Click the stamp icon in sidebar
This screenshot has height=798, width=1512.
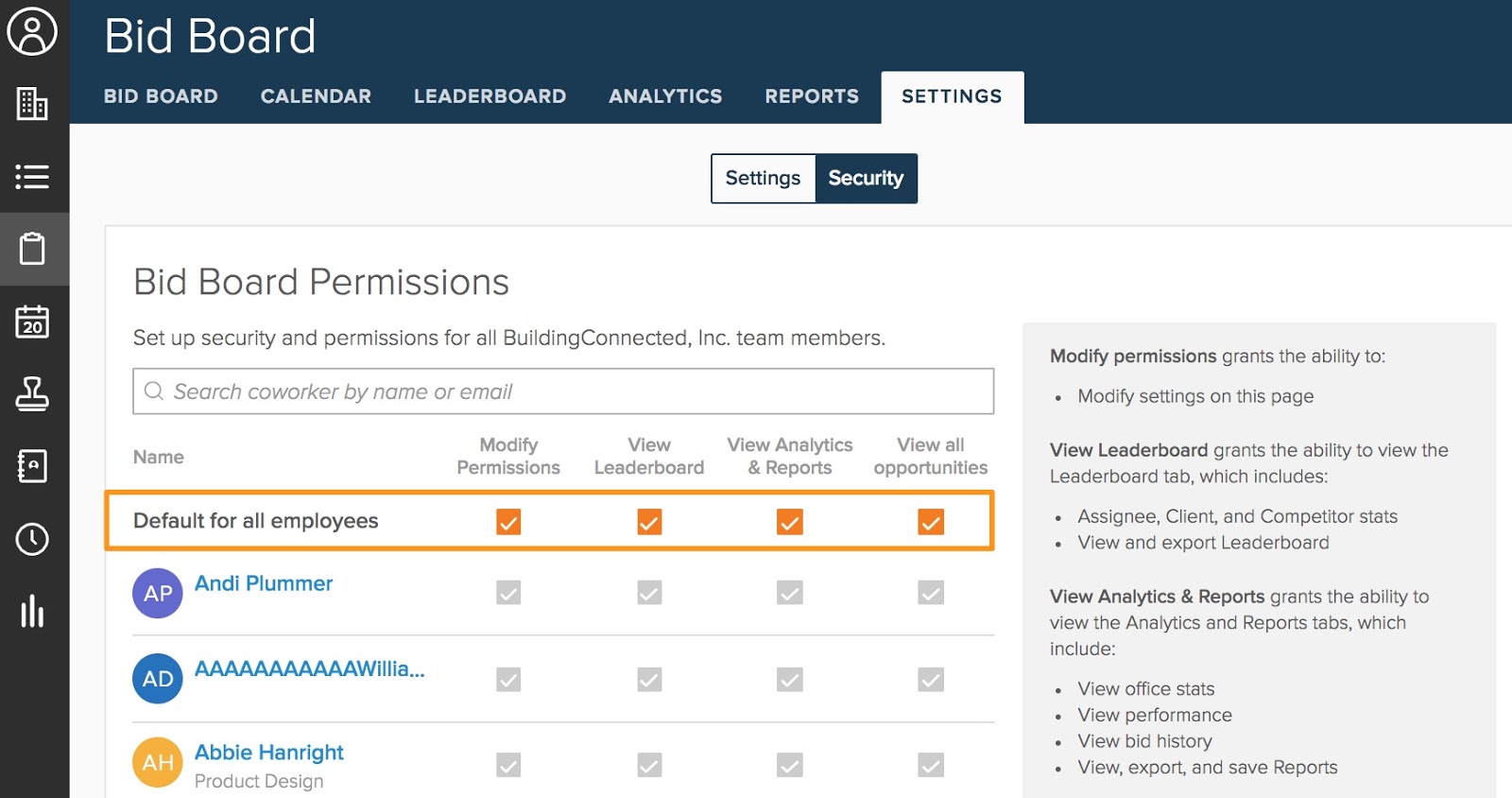(x=33, y=394)
